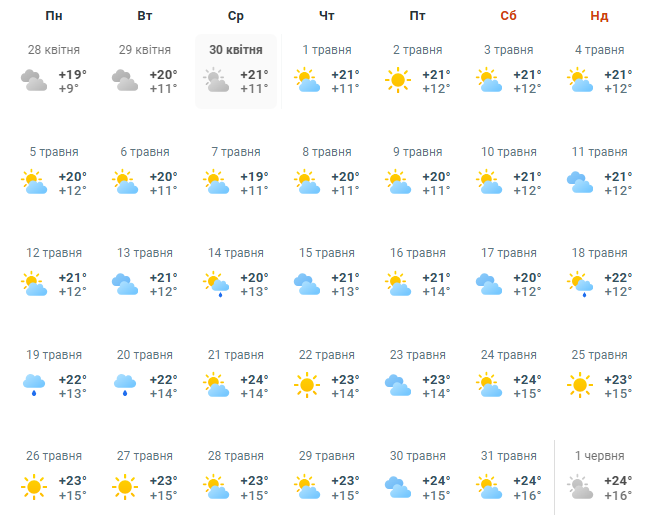Click the grey cloud icon for 28 квітня
Viewport: 646px width, 522px height.
(34, 80)
